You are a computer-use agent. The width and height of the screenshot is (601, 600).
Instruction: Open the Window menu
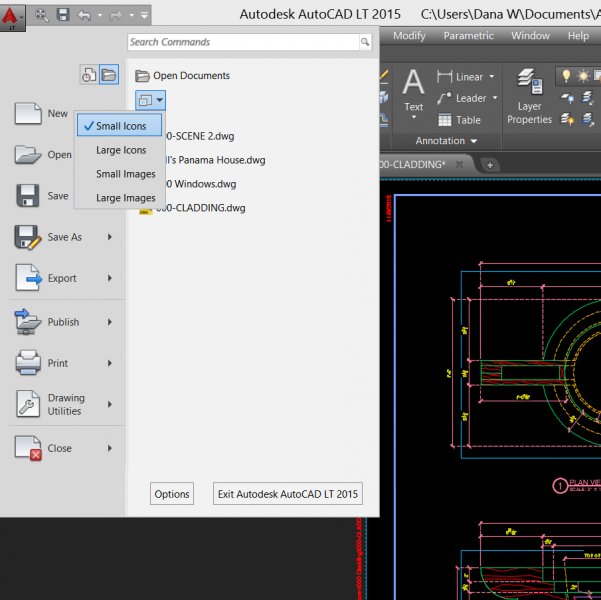[x=530, y=36]
